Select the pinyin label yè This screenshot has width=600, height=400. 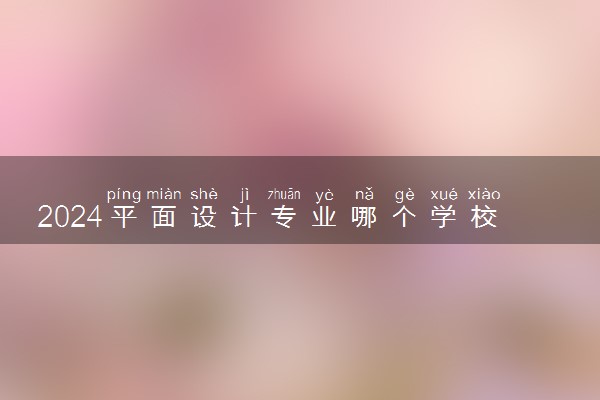pos(324,195)
